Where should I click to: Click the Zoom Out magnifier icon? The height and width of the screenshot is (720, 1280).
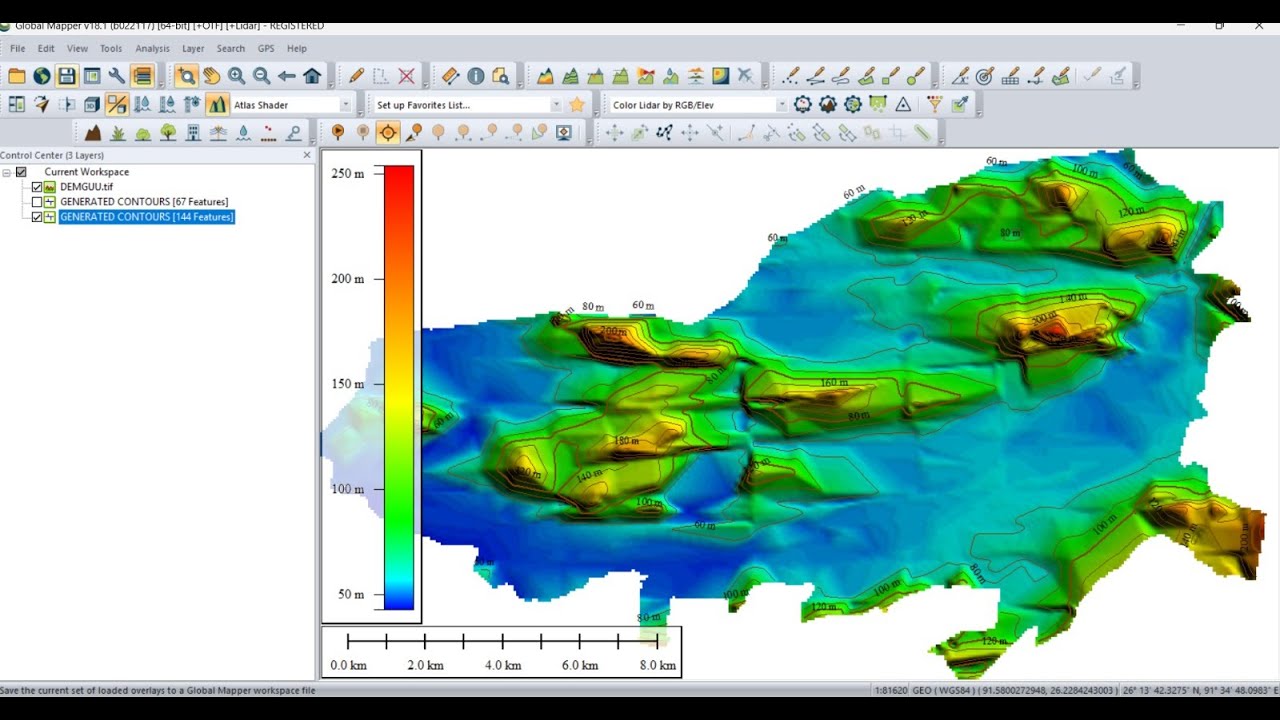pos(261,76)
